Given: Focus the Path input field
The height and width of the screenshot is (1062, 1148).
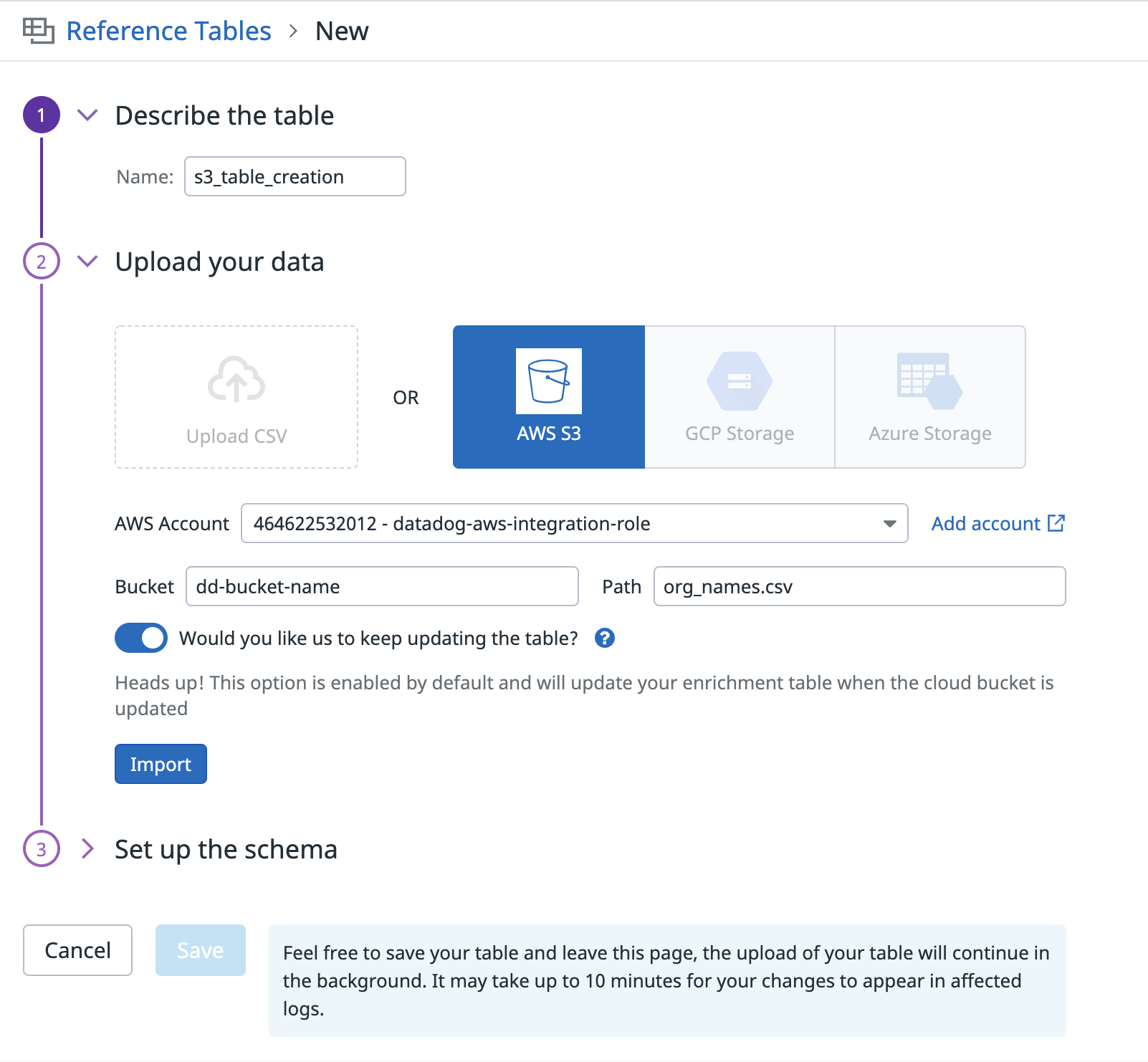Looking at the screenshot, I should tap(860, 586).
